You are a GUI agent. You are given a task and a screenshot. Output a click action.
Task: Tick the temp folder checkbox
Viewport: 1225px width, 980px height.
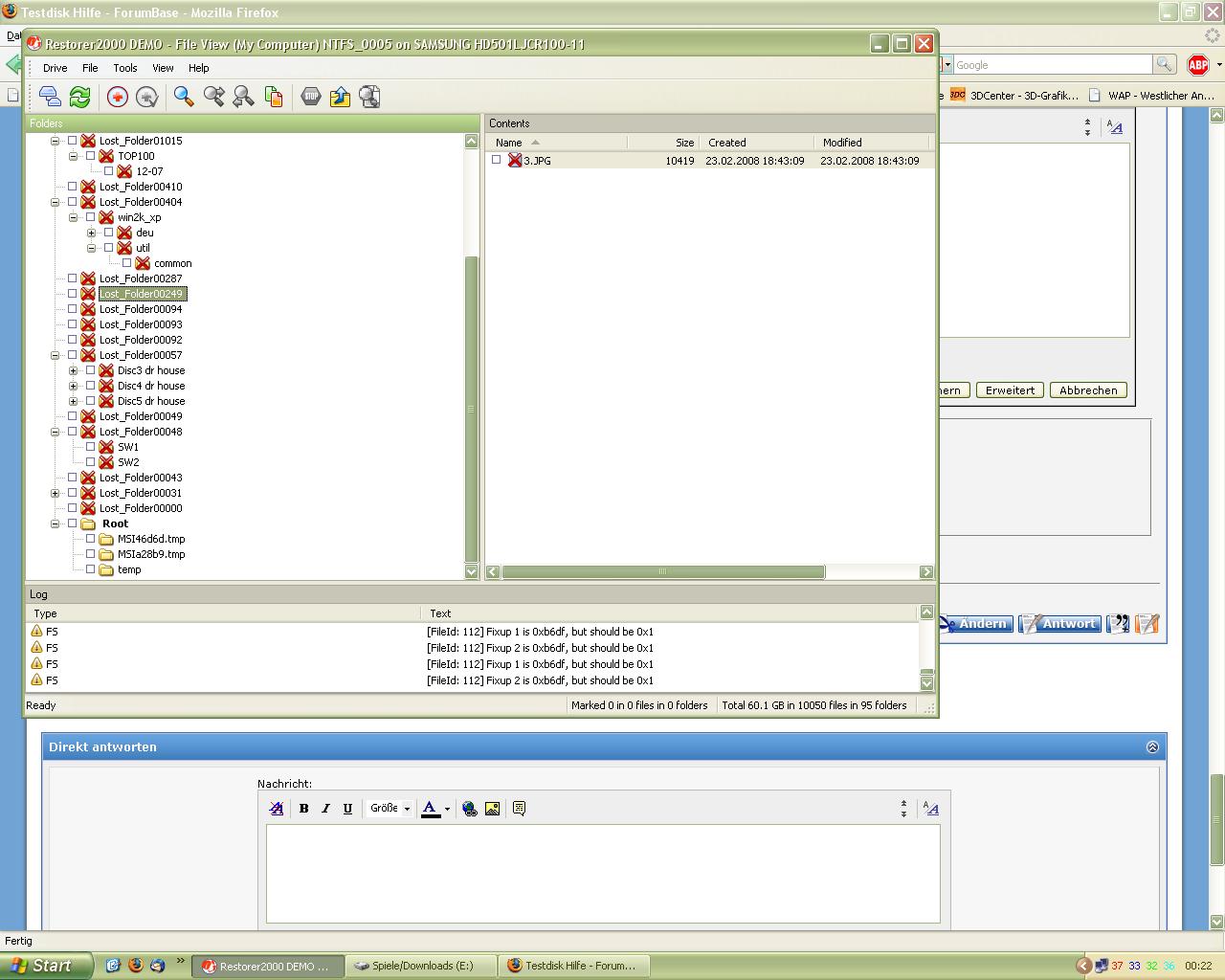pyautogui.click(x=90, y=569)
